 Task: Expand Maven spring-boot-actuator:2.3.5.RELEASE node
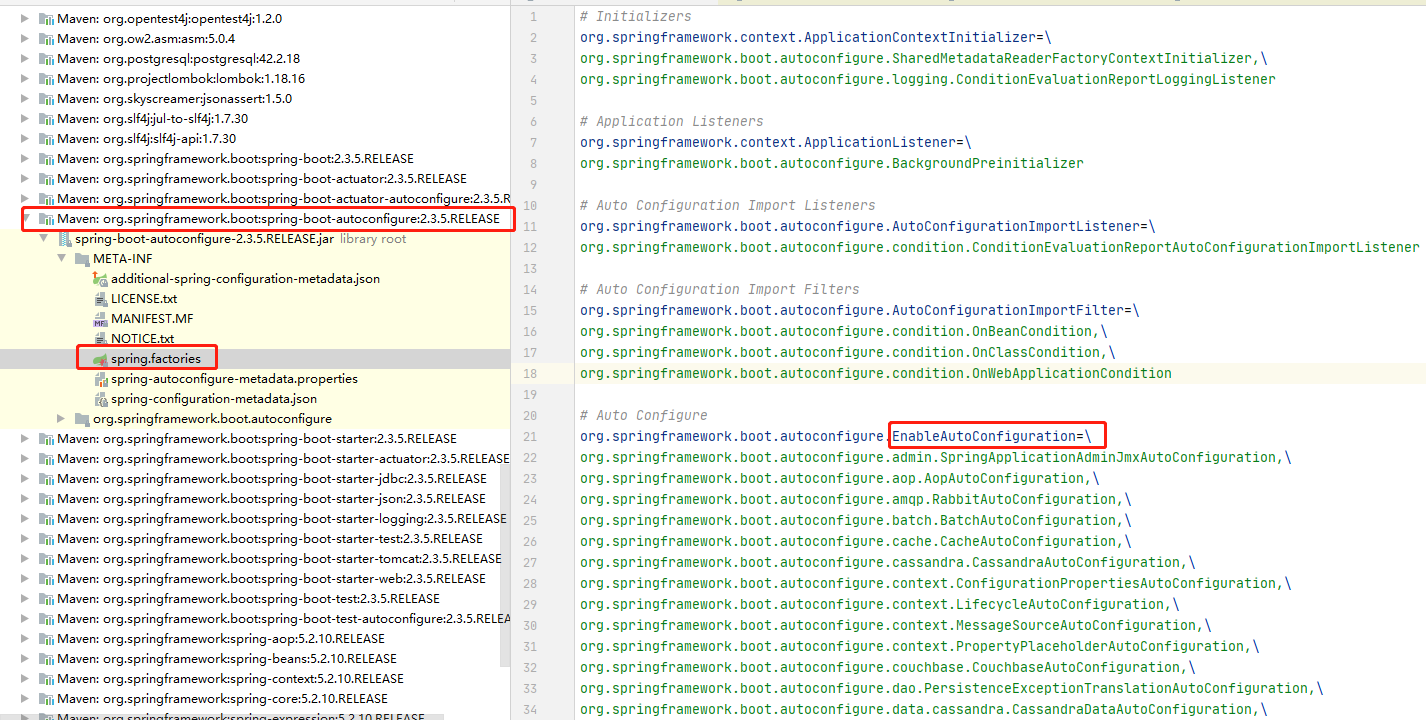[26, 179]
